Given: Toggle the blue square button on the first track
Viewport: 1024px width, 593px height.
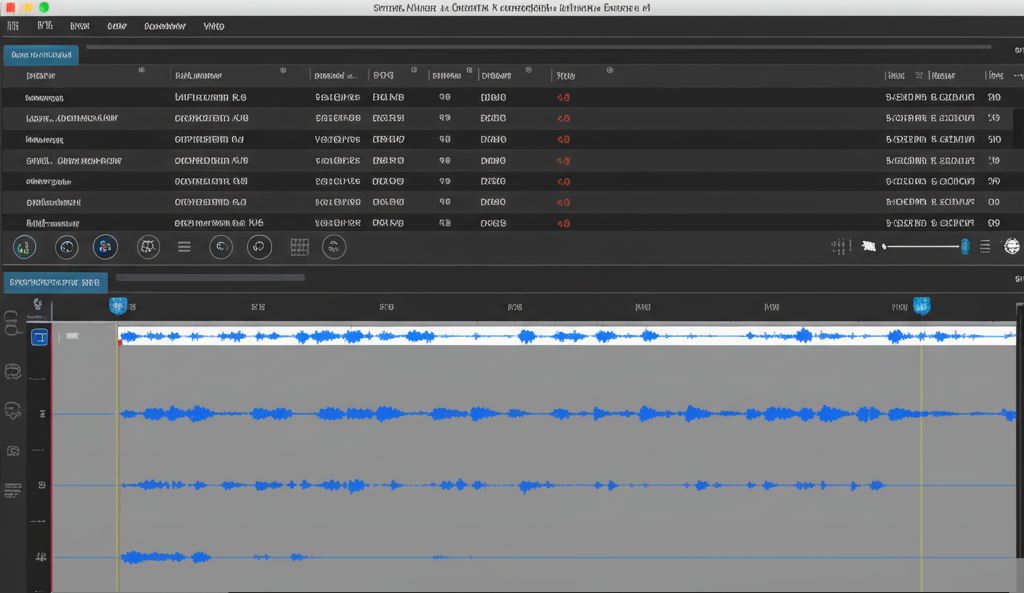Looking at the screenshot, I should click(40, 338).
